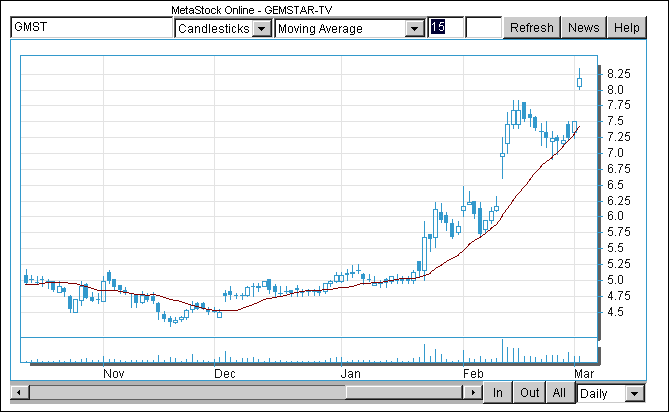This screenshot has height=412, width=669.
Task: Click the 7.0 price axis label
Action: point(615,153)
